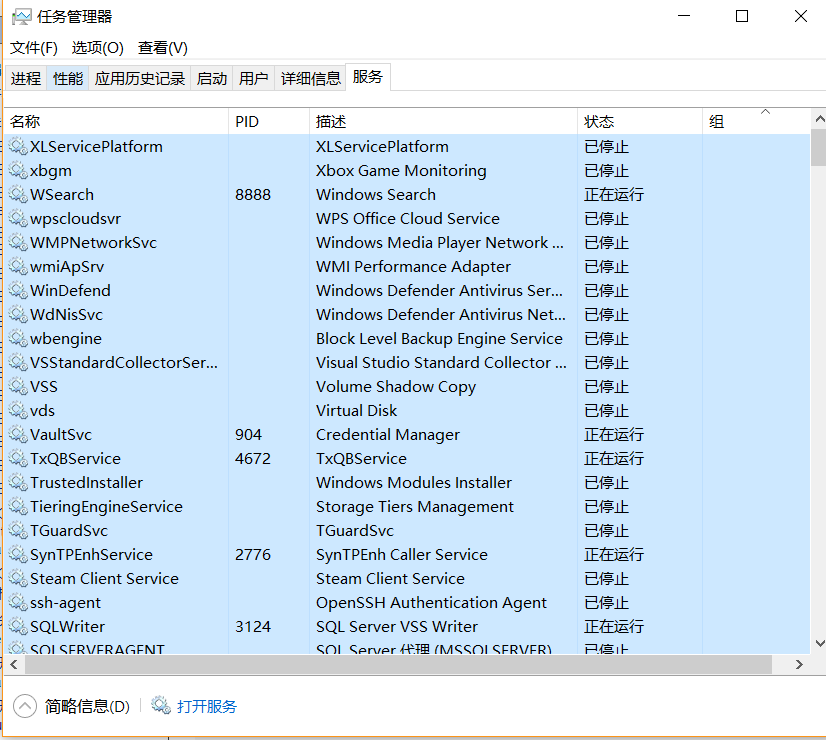This screenshot has width=826, height=740.
Task: Click the gear icon beside wmiApSrv
Action: [18, 266]
